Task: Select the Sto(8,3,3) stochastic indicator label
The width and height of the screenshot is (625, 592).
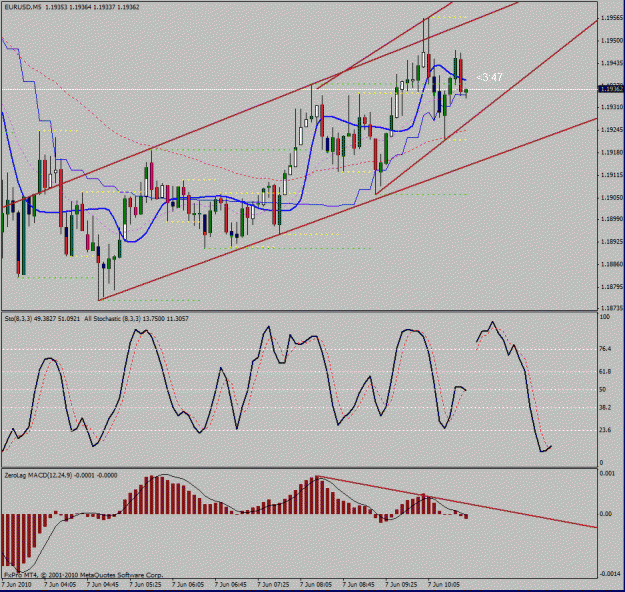Action: tap(42, 319)
